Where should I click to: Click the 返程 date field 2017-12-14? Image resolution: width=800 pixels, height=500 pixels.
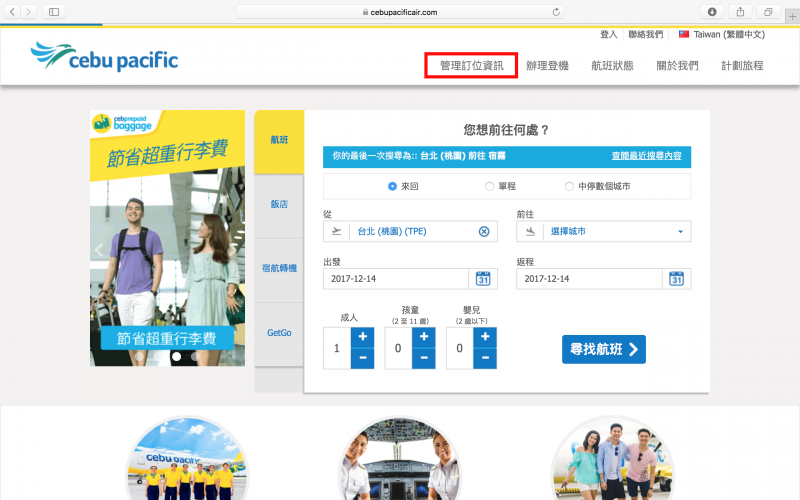589,279
